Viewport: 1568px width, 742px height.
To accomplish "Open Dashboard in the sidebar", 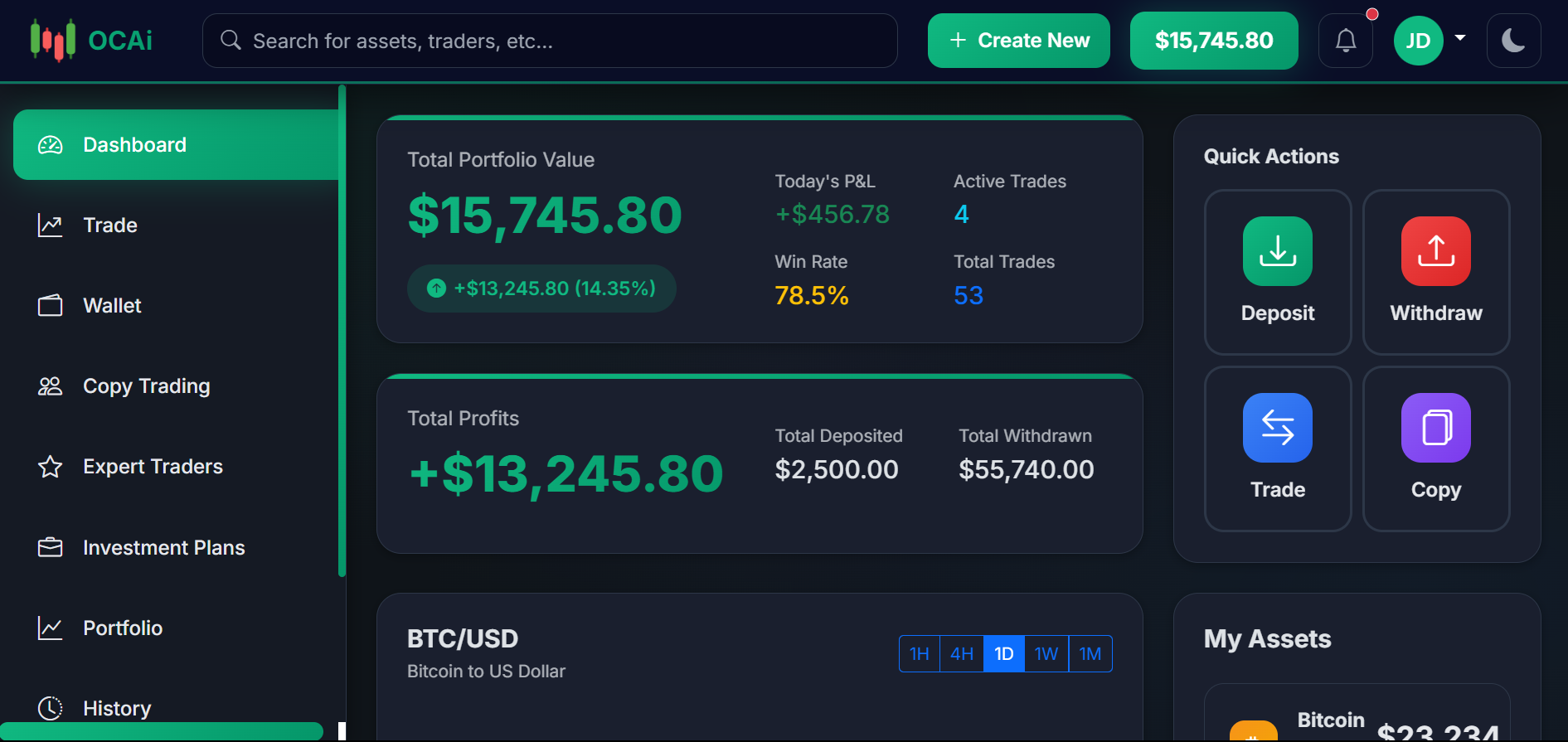I will (177, 145).
